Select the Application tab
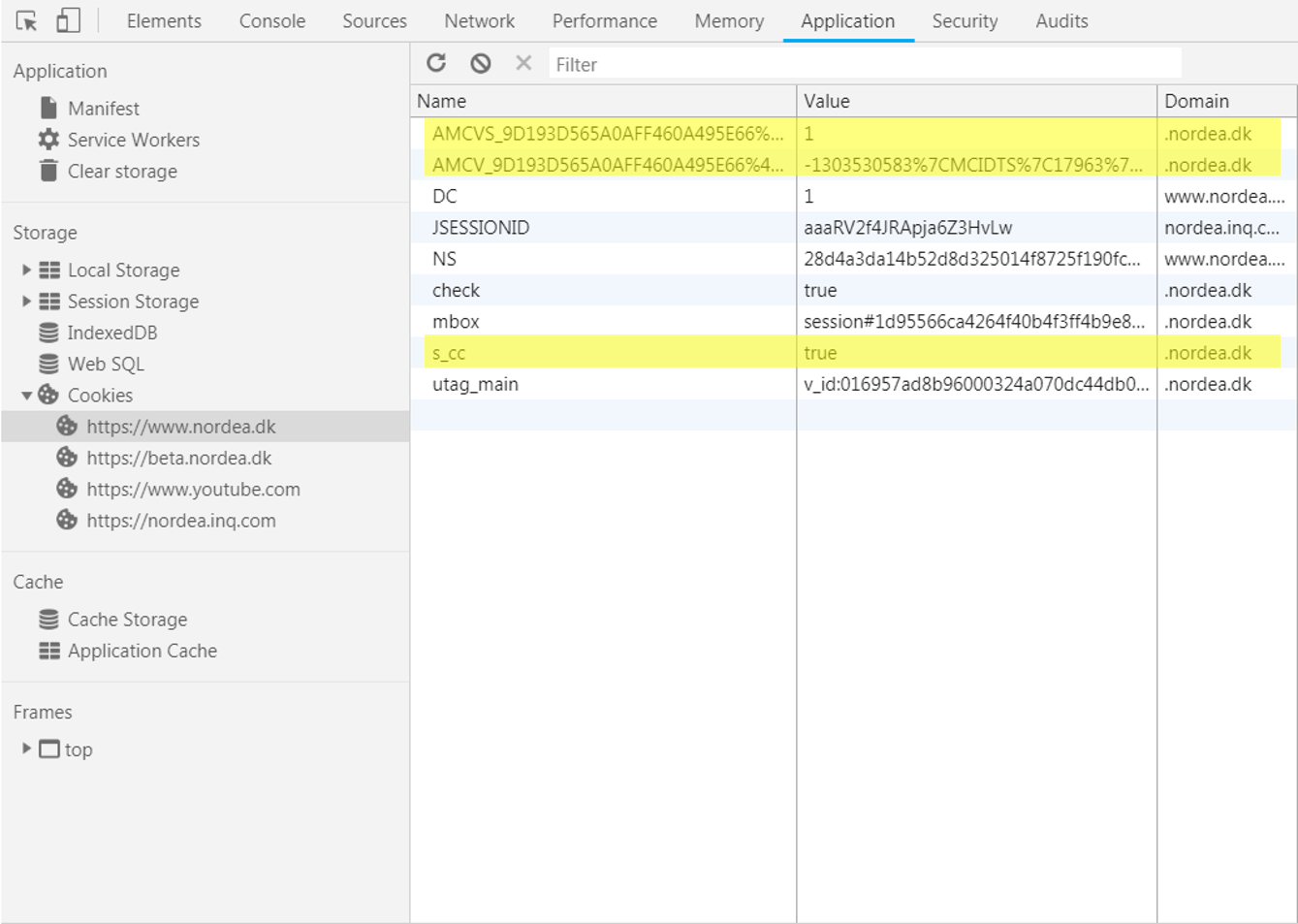The image size is (1298, 924). 848,20
